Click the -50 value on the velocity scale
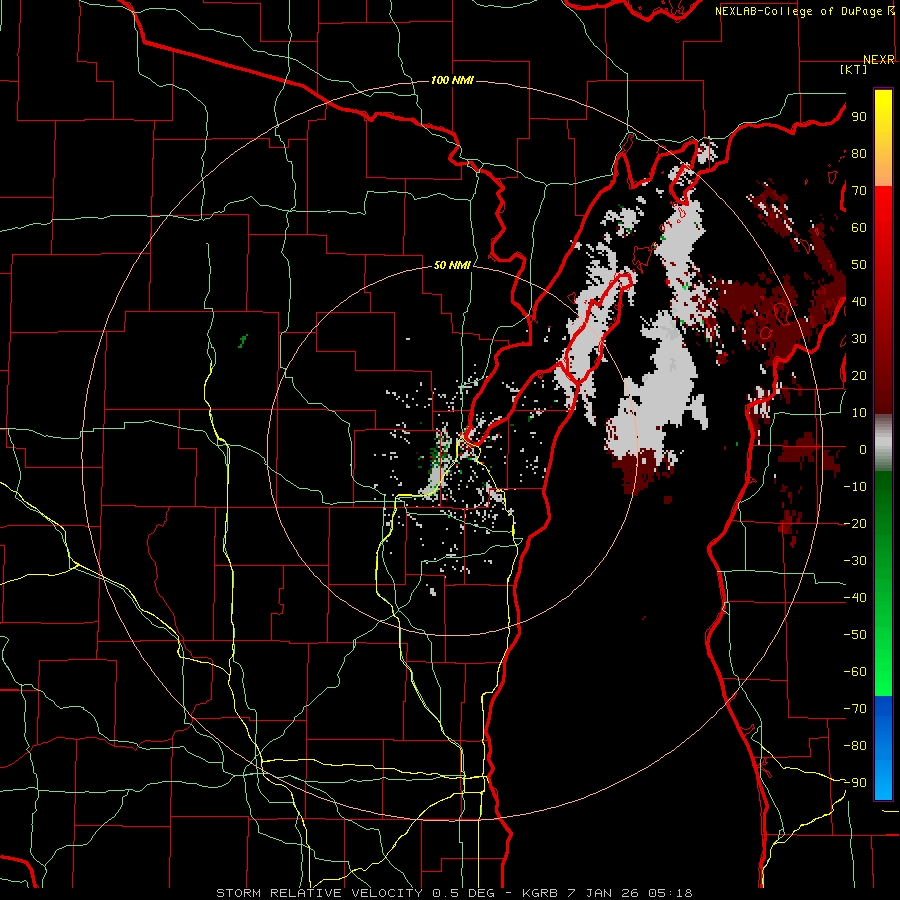Viewport: 900px width, 900px height. (x=855, y=635)
